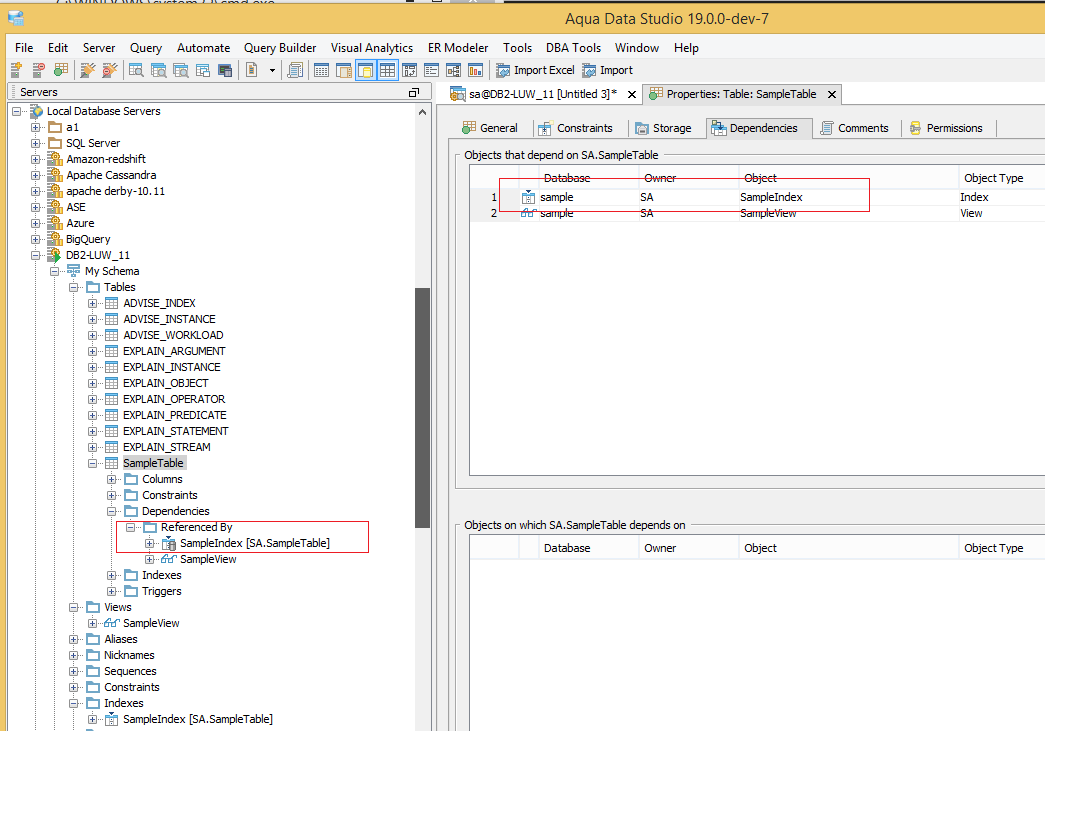Image resolution: width=1082 pixels, height=818 pixels.
Task: Click the DB2-LUW_11 connected server icon
Action: pos(55,255)
